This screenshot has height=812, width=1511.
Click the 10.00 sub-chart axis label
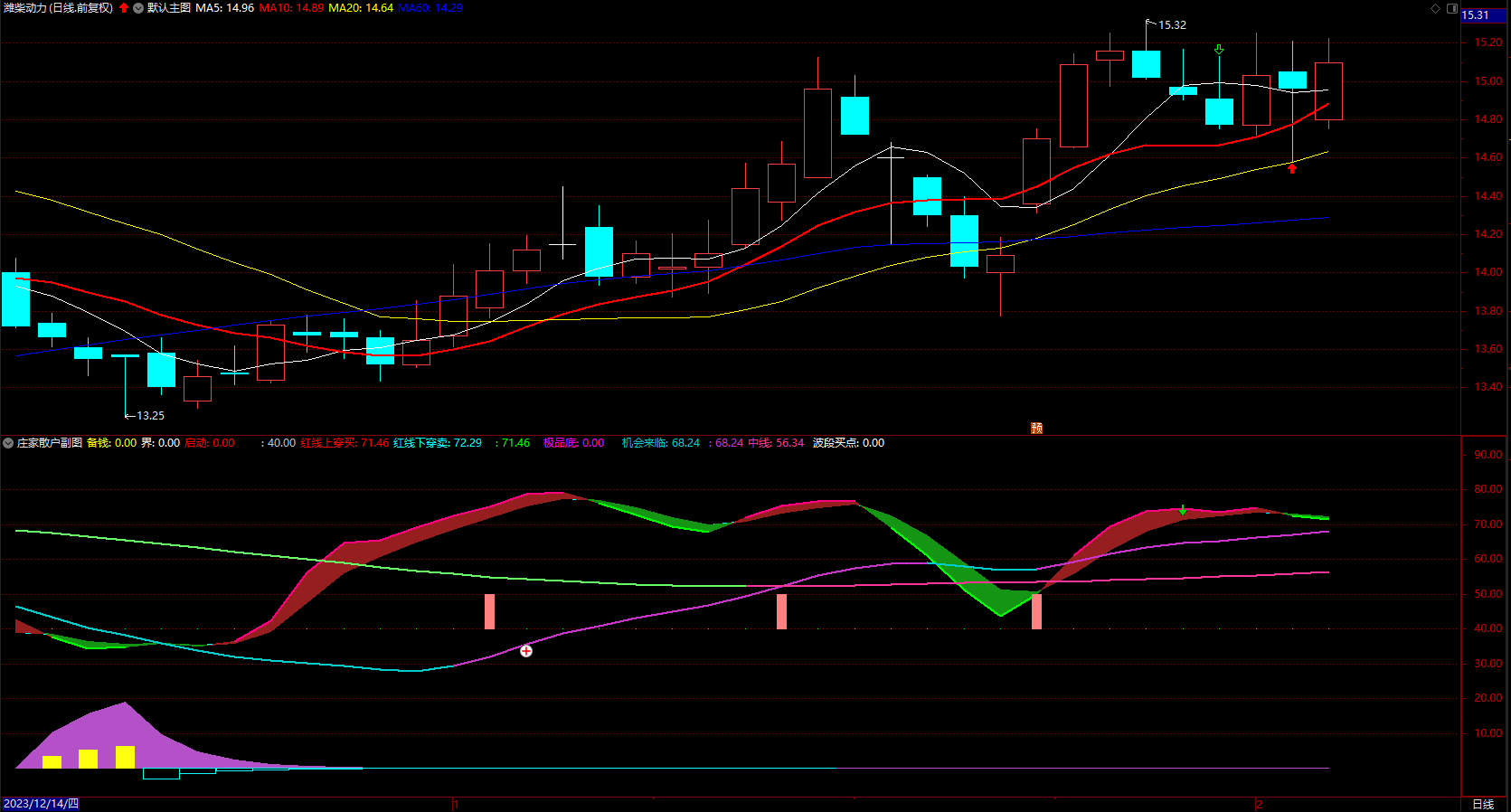[1488, 733]
